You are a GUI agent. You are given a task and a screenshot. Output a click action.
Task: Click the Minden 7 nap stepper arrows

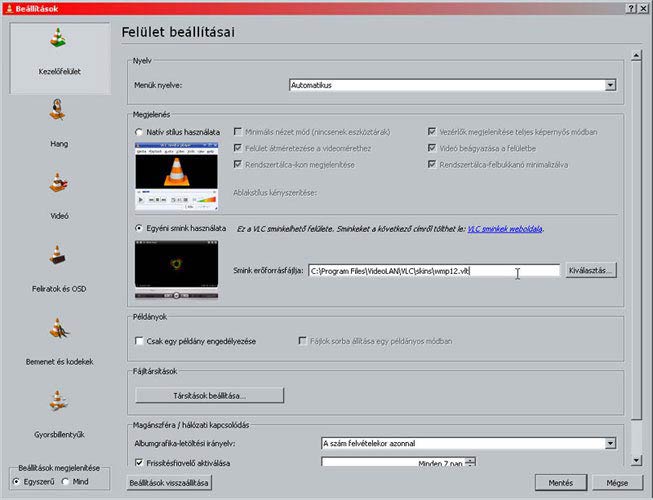click(x=470, y=462)
